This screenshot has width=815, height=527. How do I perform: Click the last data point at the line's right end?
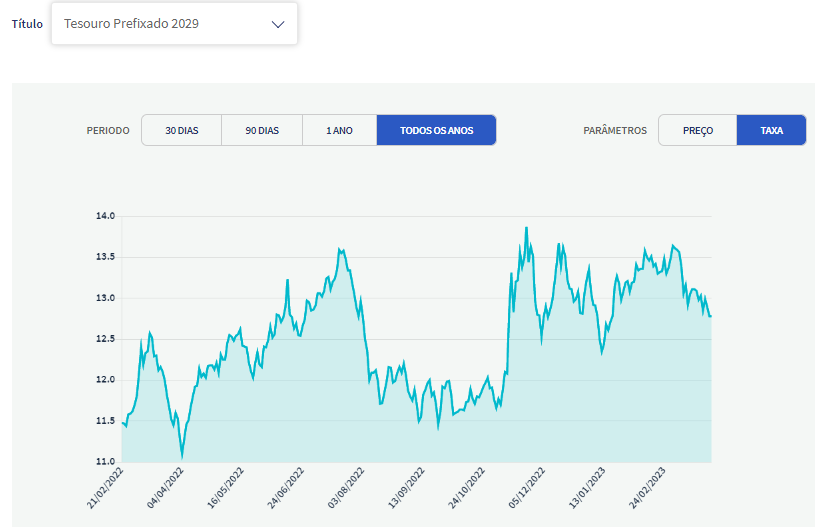click(711, 316)
